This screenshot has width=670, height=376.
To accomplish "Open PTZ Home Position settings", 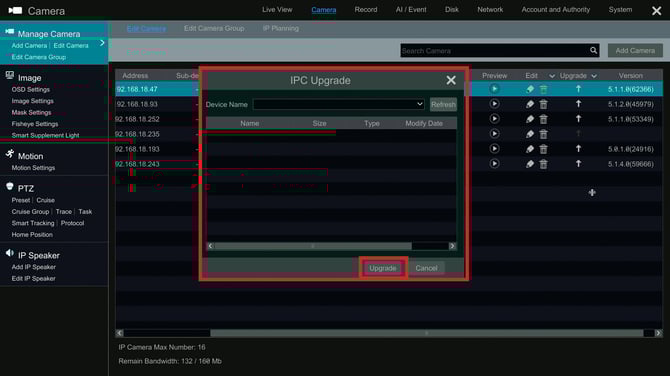I will pos(32,235).
